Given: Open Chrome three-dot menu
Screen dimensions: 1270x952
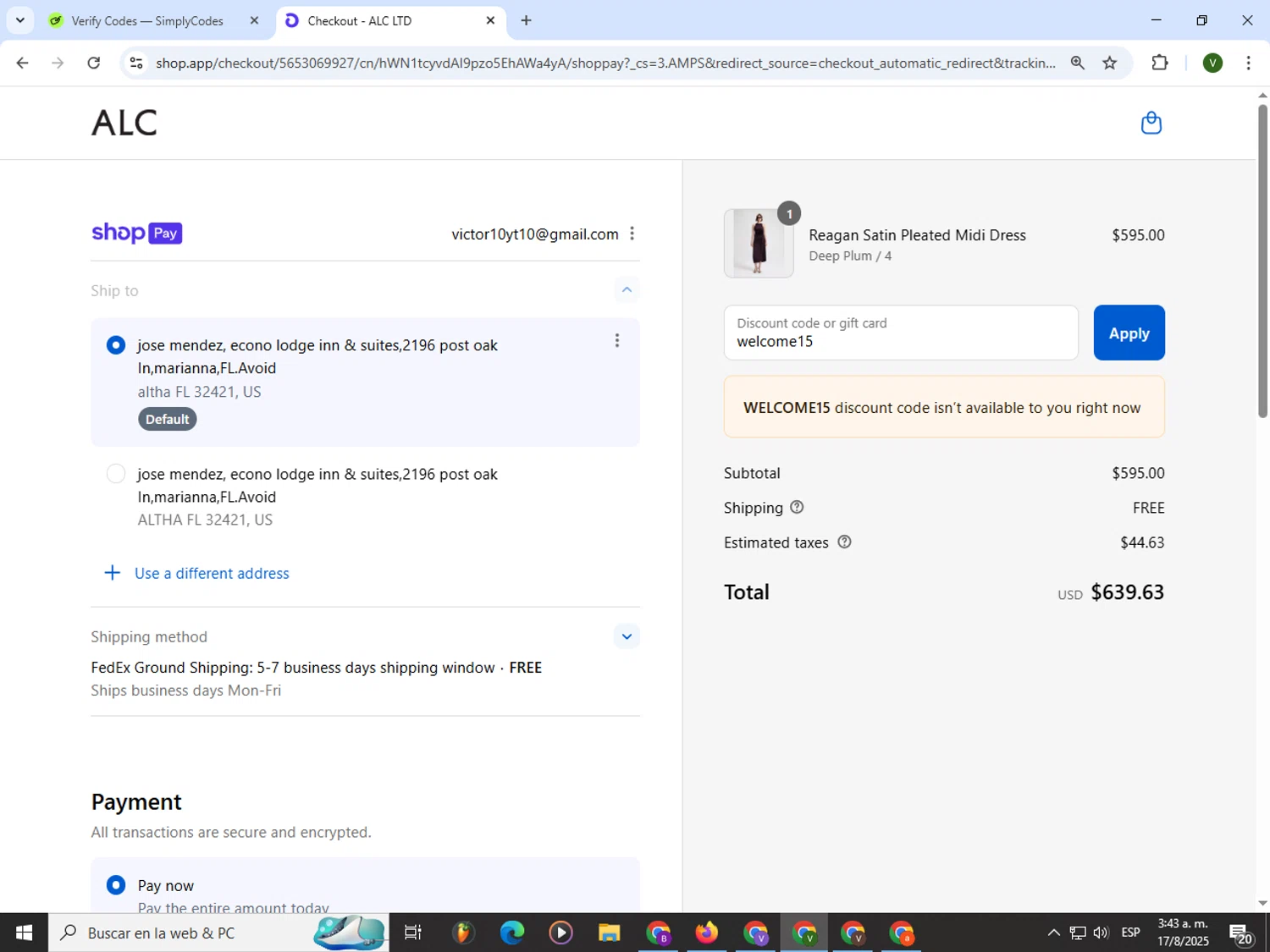Looking at the screenshot, I should (x=1248, y=63).
